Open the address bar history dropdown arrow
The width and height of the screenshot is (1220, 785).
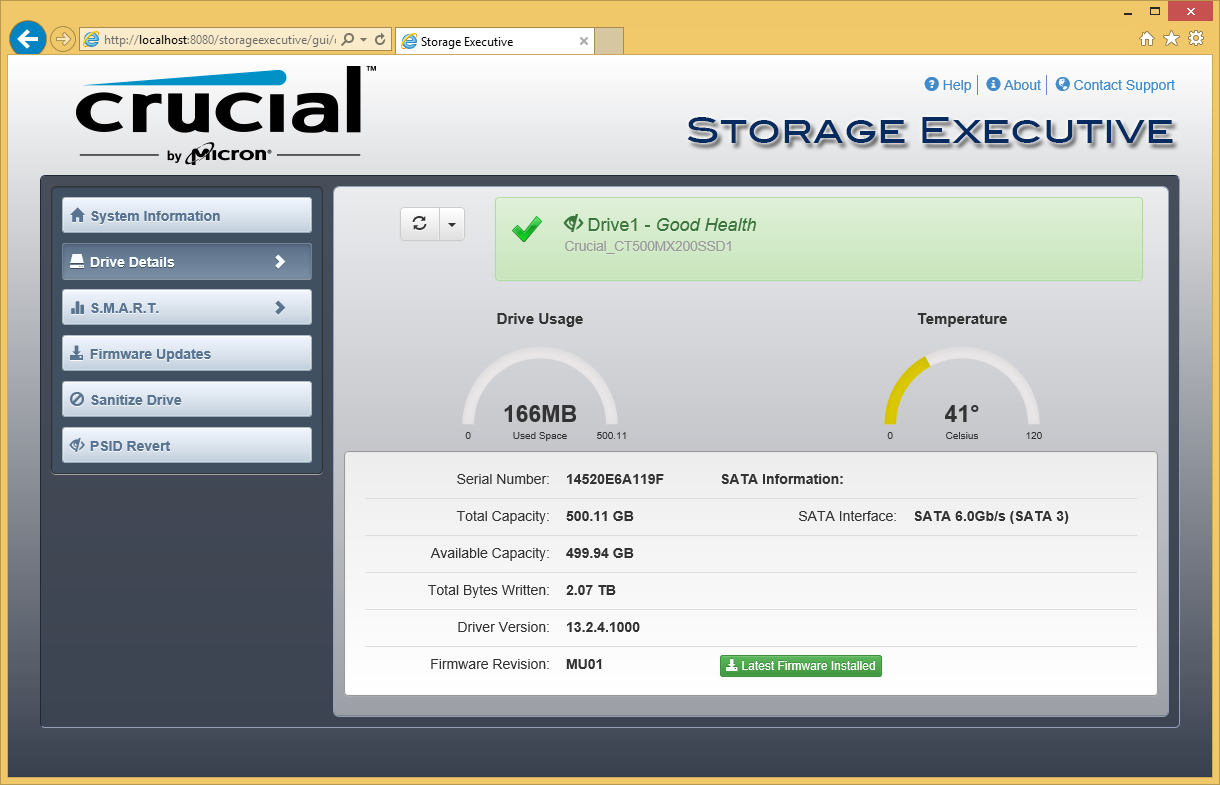point(364,40)
